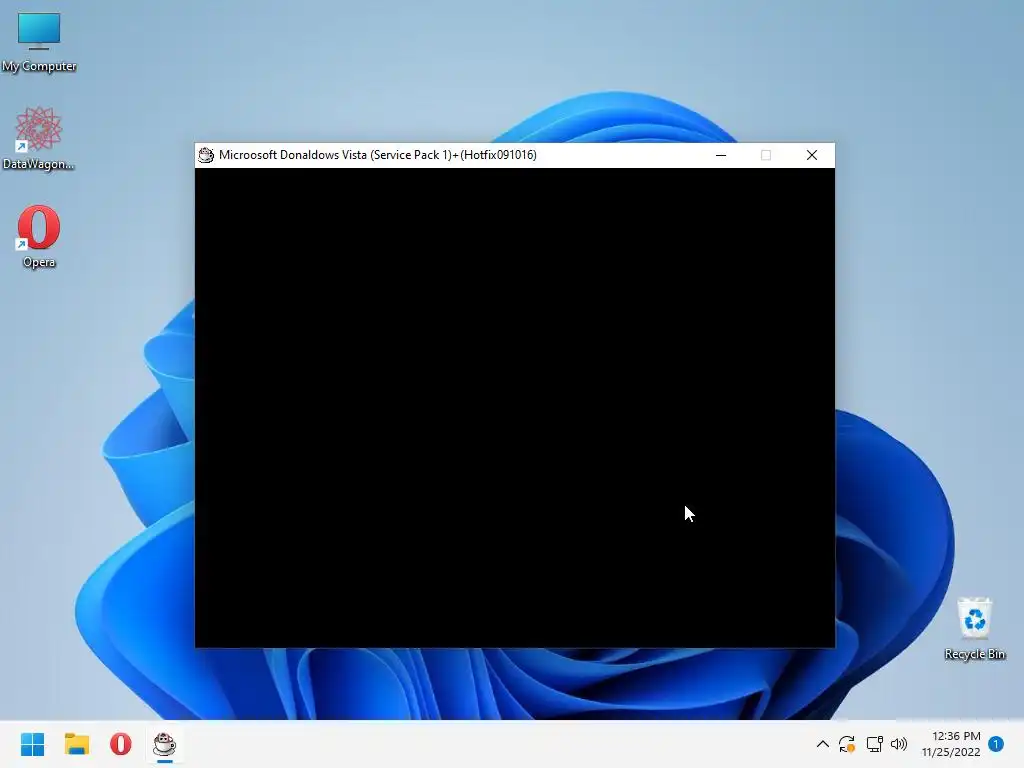The width and height of the screenshot is (1024, 768).
Task: Open the My Computer desktop icon
Action: point(39,40)
